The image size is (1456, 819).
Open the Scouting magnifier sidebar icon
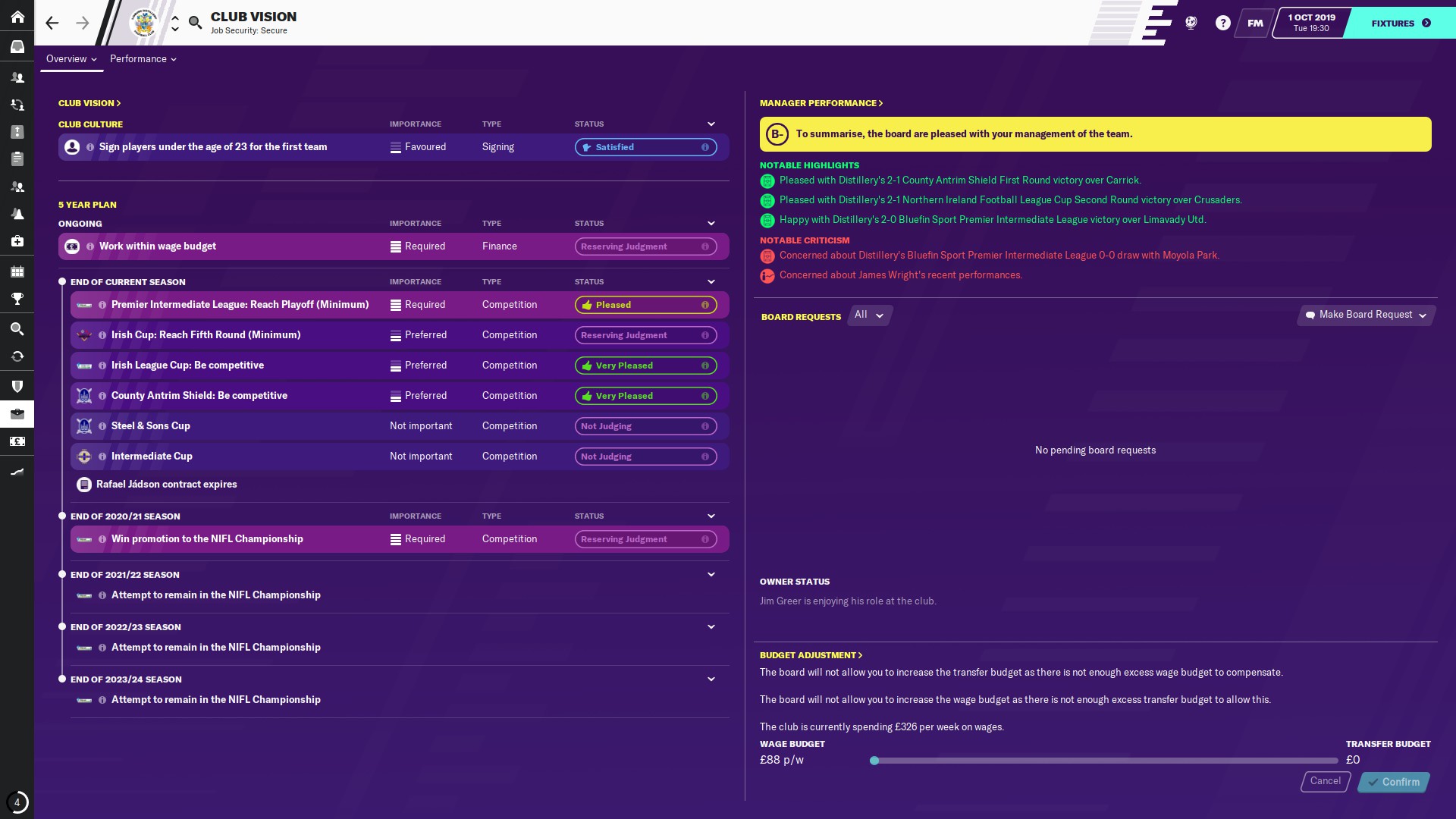pos(17,329)
